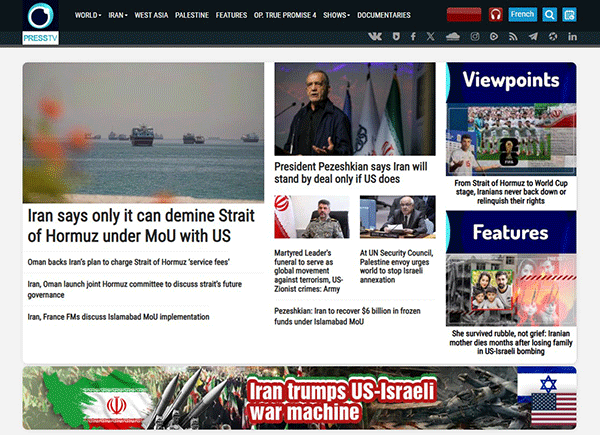
Task: Click the round globe-like icon before LinkedIn
Action: coord(553,36)
